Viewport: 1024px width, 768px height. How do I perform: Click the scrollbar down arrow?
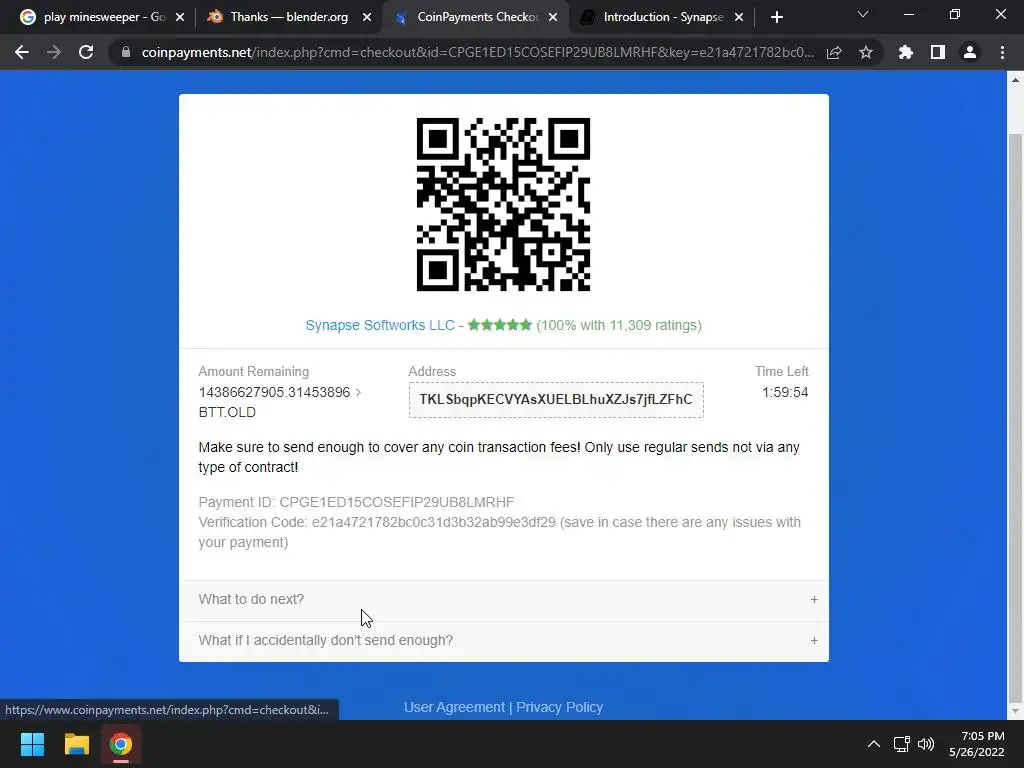(1015, 711)
